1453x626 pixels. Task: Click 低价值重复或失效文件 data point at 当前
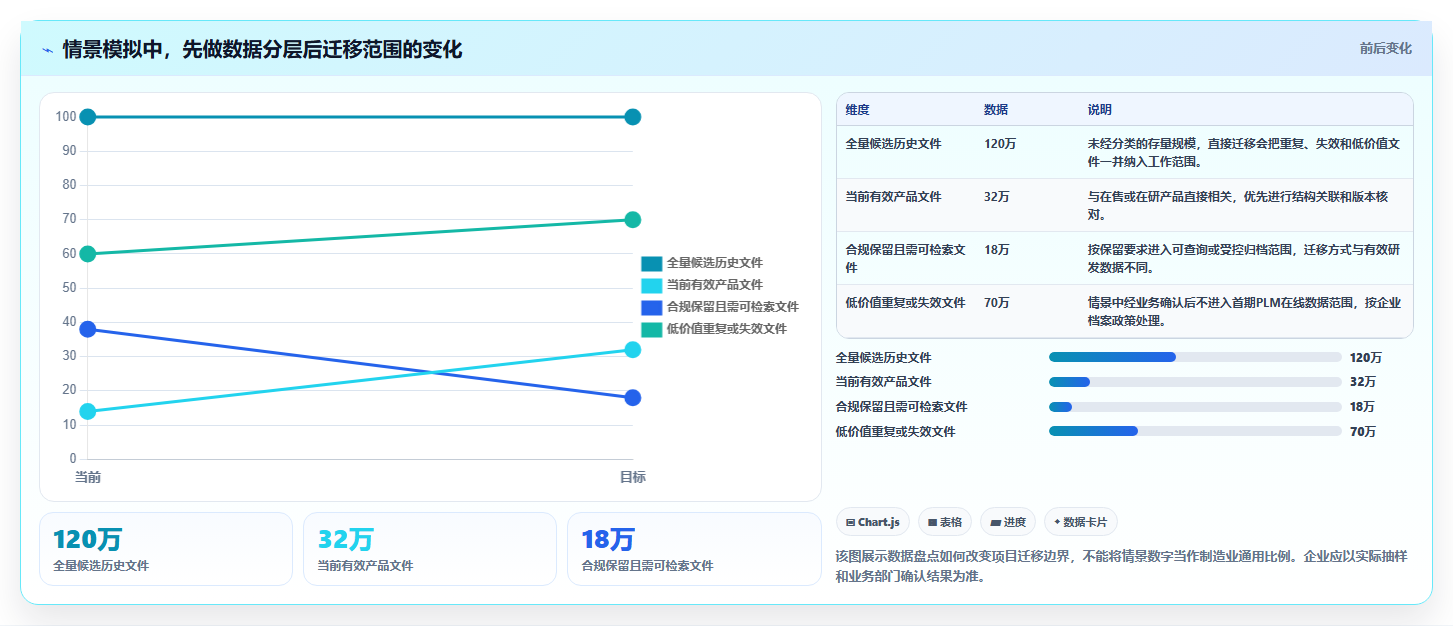pos(88,254)
